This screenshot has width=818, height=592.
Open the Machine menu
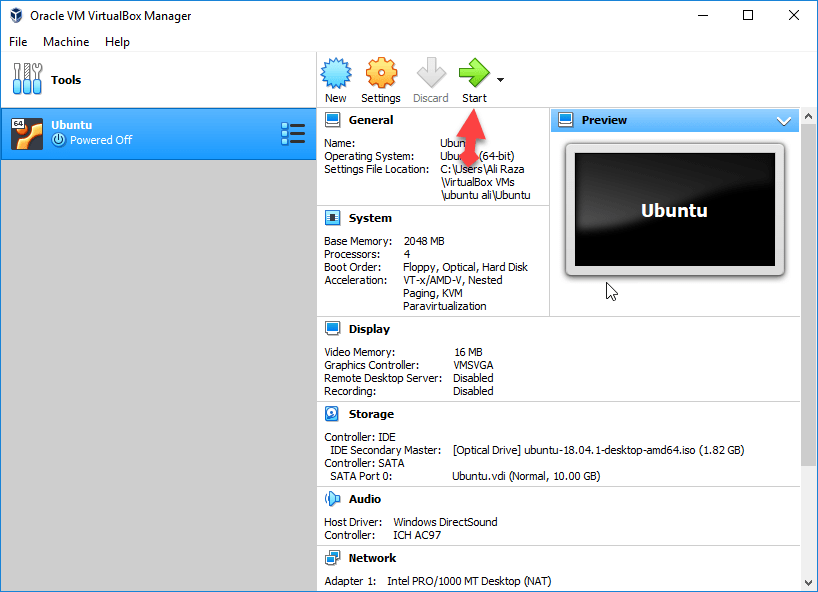[x=66, y=42]
